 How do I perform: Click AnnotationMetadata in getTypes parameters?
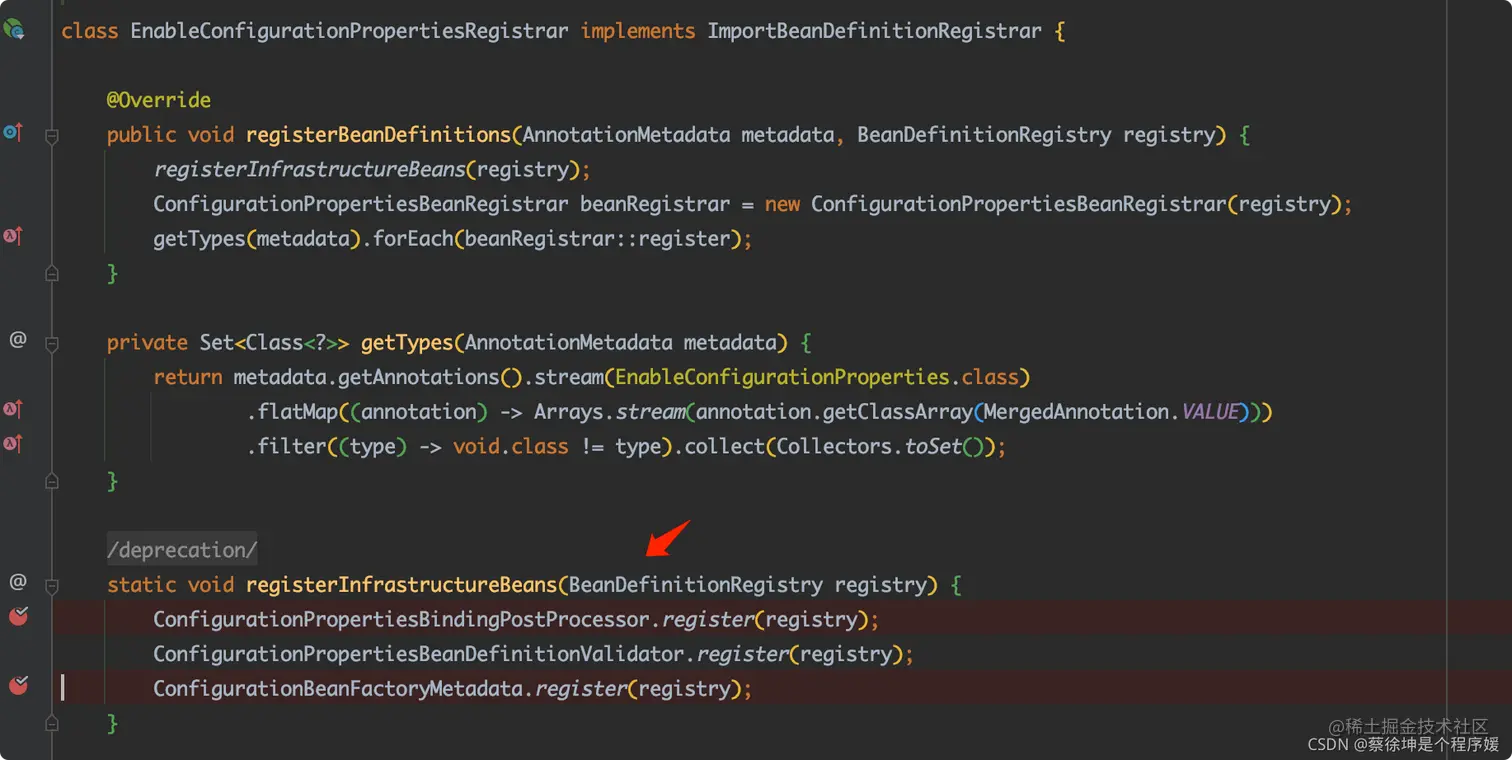tap(569, 343)
